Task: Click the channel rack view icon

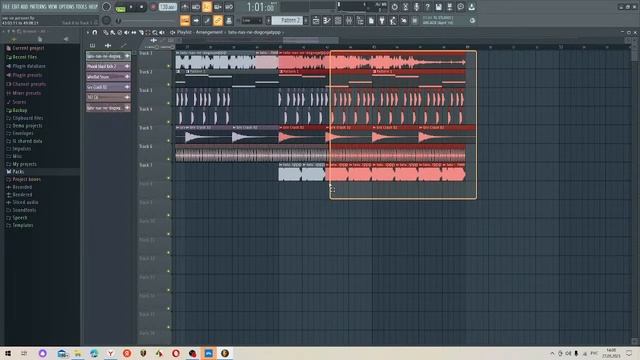Action: click(338, 20)
